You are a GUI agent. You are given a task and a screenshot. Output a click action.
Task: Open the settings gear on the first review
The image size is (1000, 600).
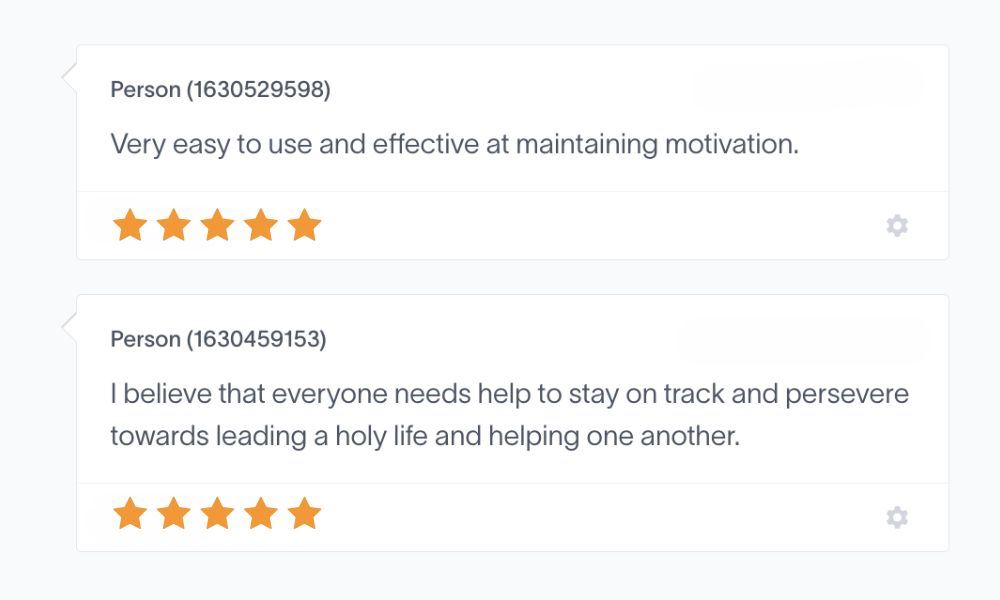(x=897, y=225)
